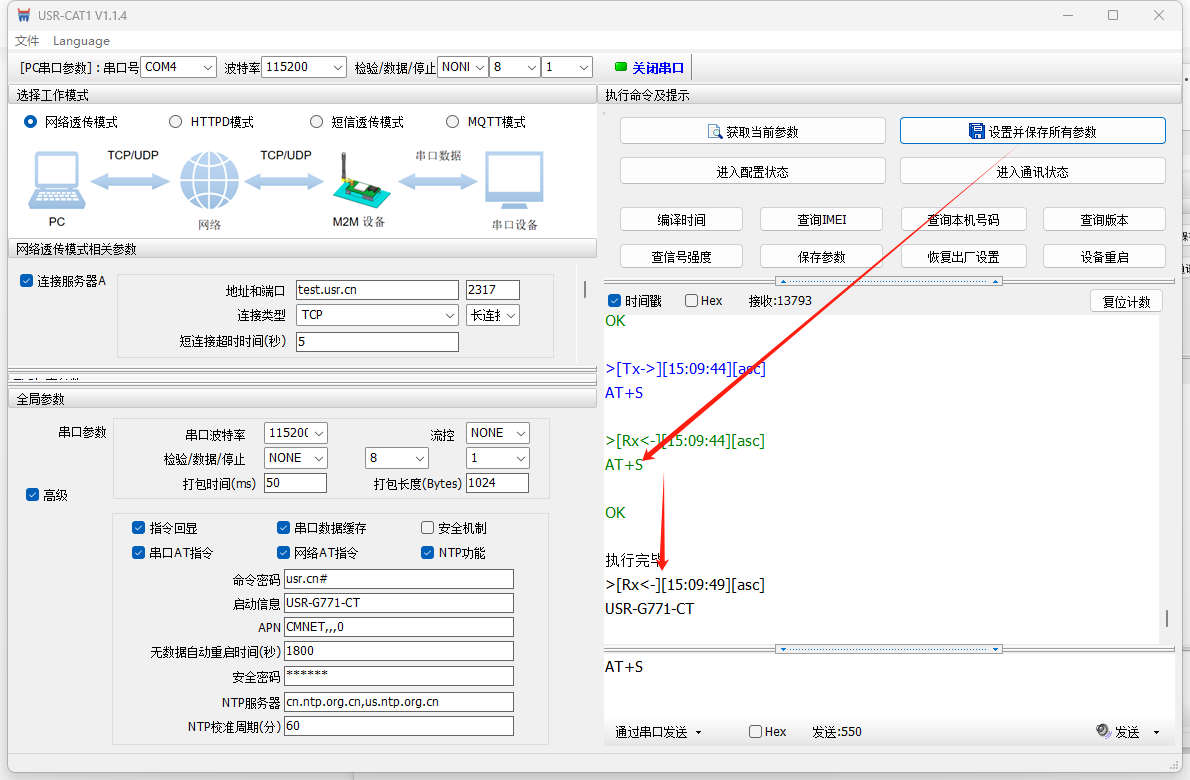Open the File menu
This screenshot has width=1190, height=780.
point(27,41)
